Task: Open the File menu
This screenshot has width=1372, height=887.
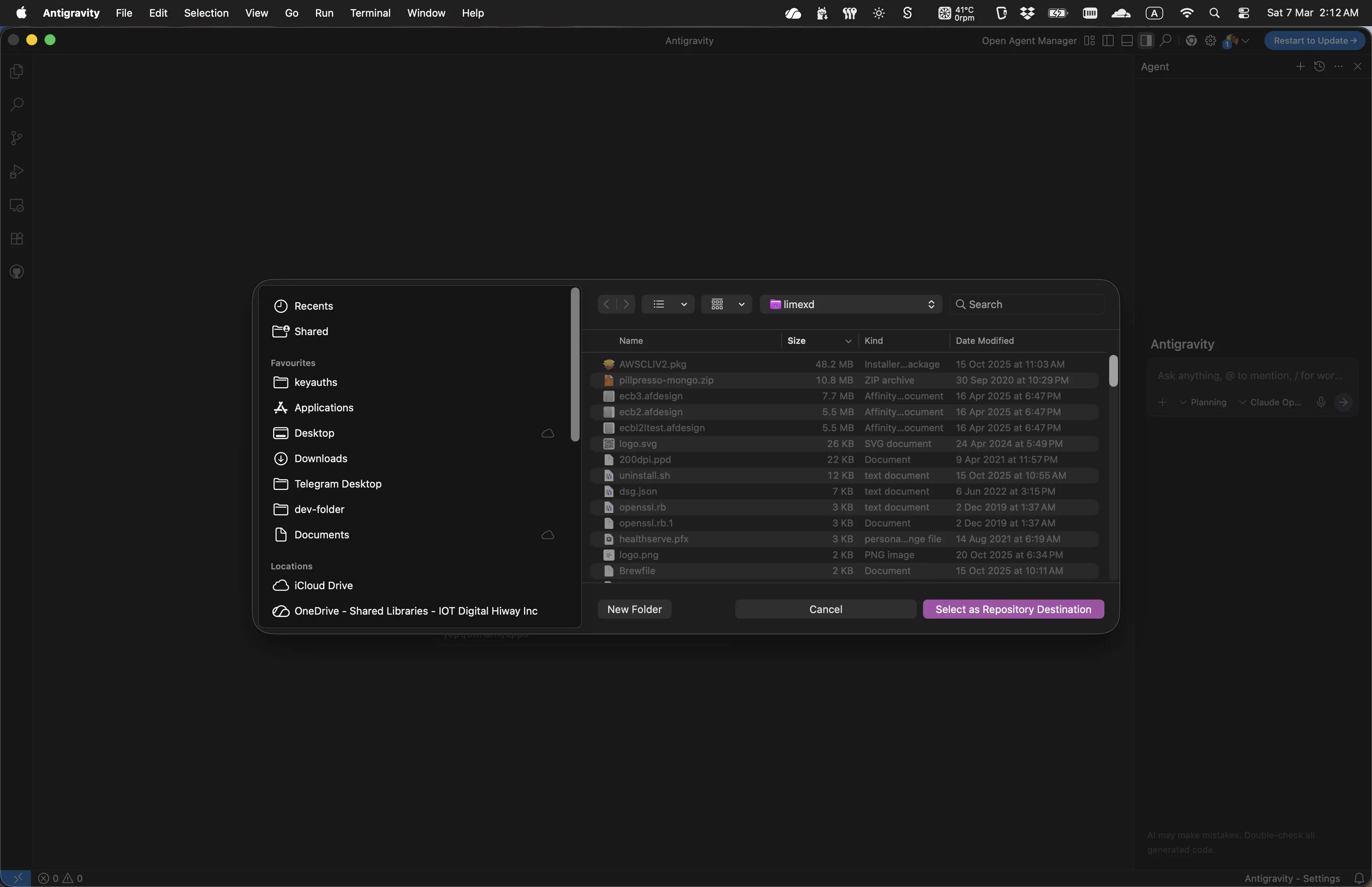Action: [124, 13]
